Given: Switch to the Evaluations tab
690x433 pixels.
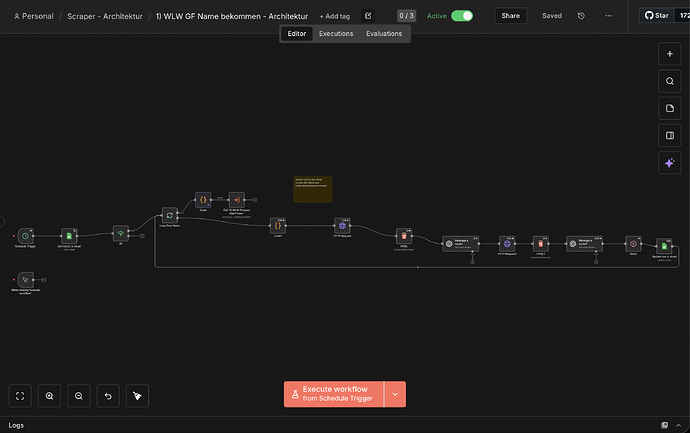Looking at the screenshot, I should (384, 34).
